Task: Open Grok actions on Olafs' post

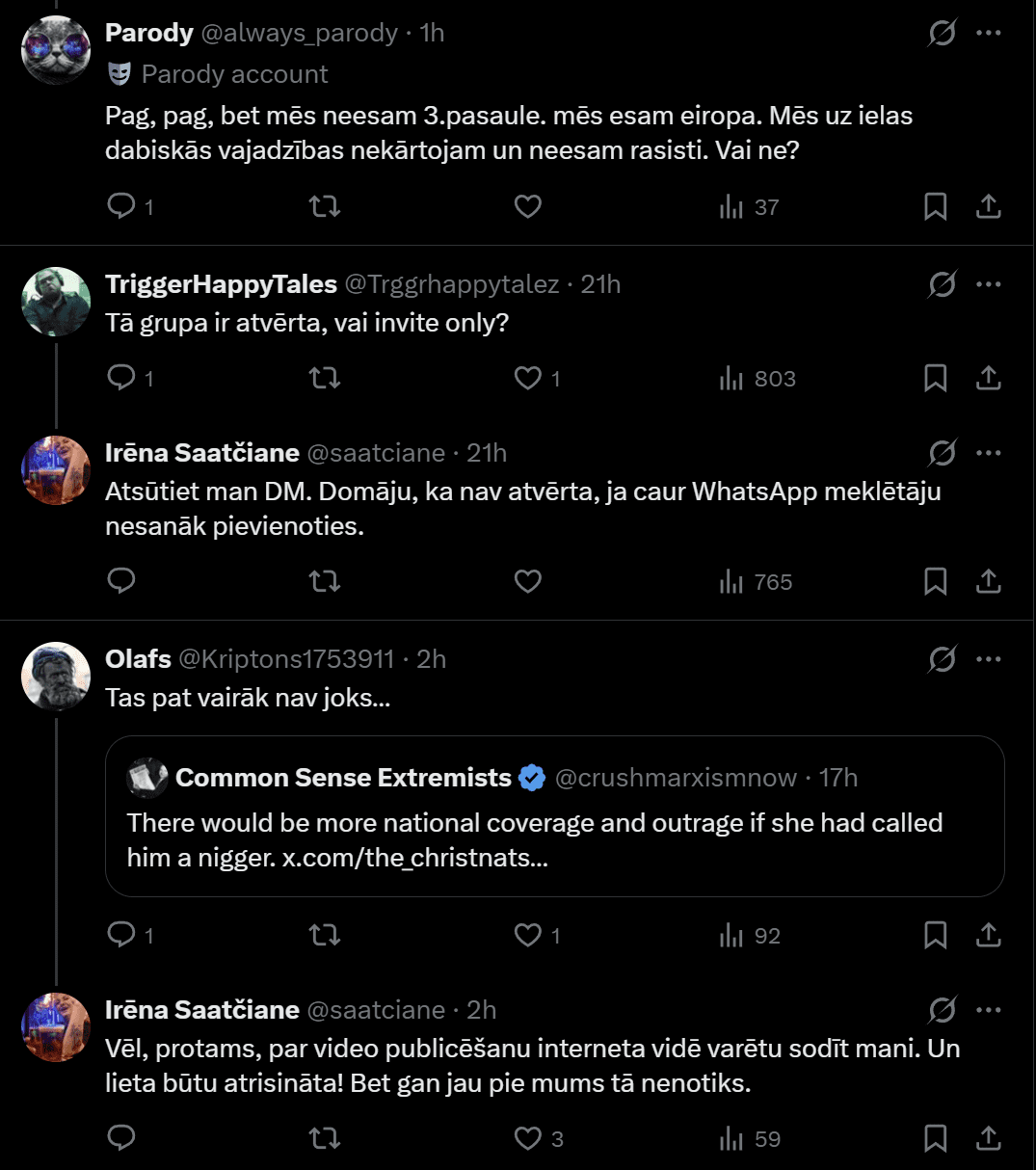Action: (942, 659)
